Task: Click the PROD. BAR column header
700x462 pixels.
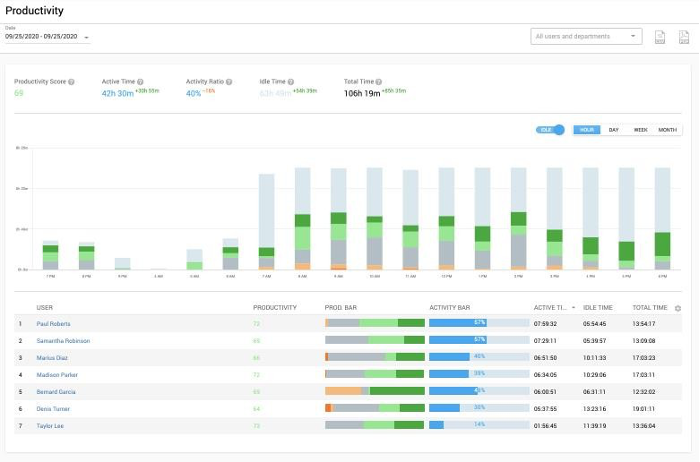Action: click(341, 308)
